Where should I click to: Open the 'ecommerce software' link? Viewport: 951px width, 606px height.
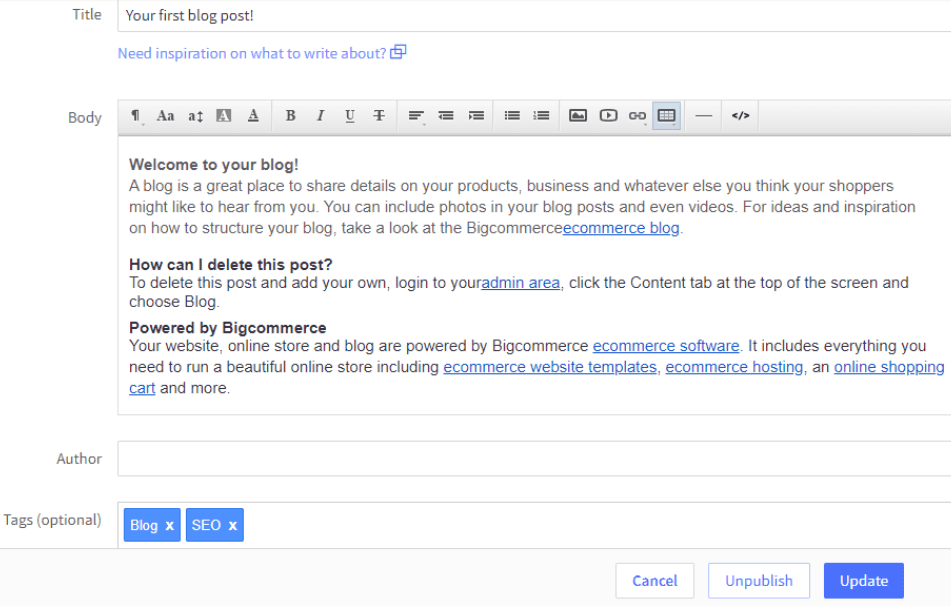point(666,346)
